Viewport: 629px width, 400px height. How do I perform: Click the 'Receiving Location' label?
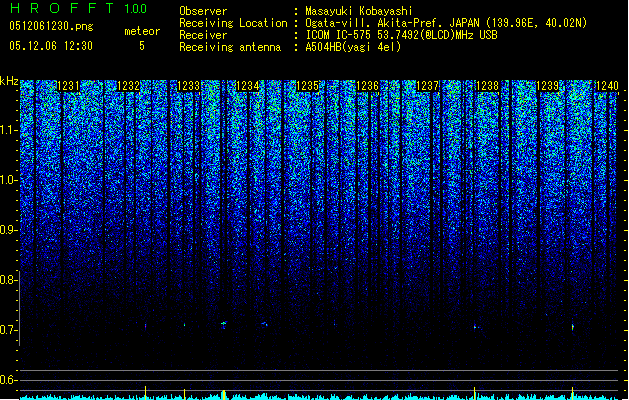pos(233,23)
